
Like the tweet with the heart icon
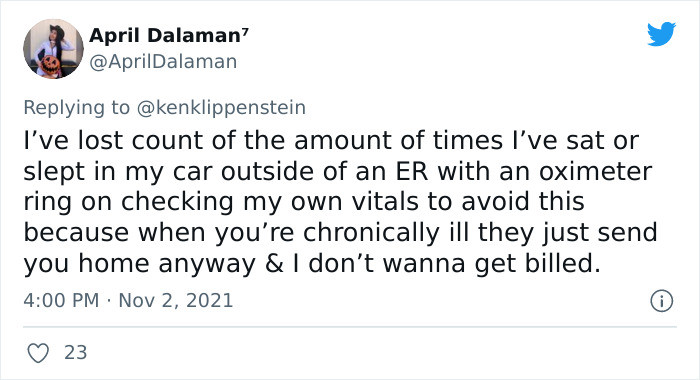tap(38, 353)
